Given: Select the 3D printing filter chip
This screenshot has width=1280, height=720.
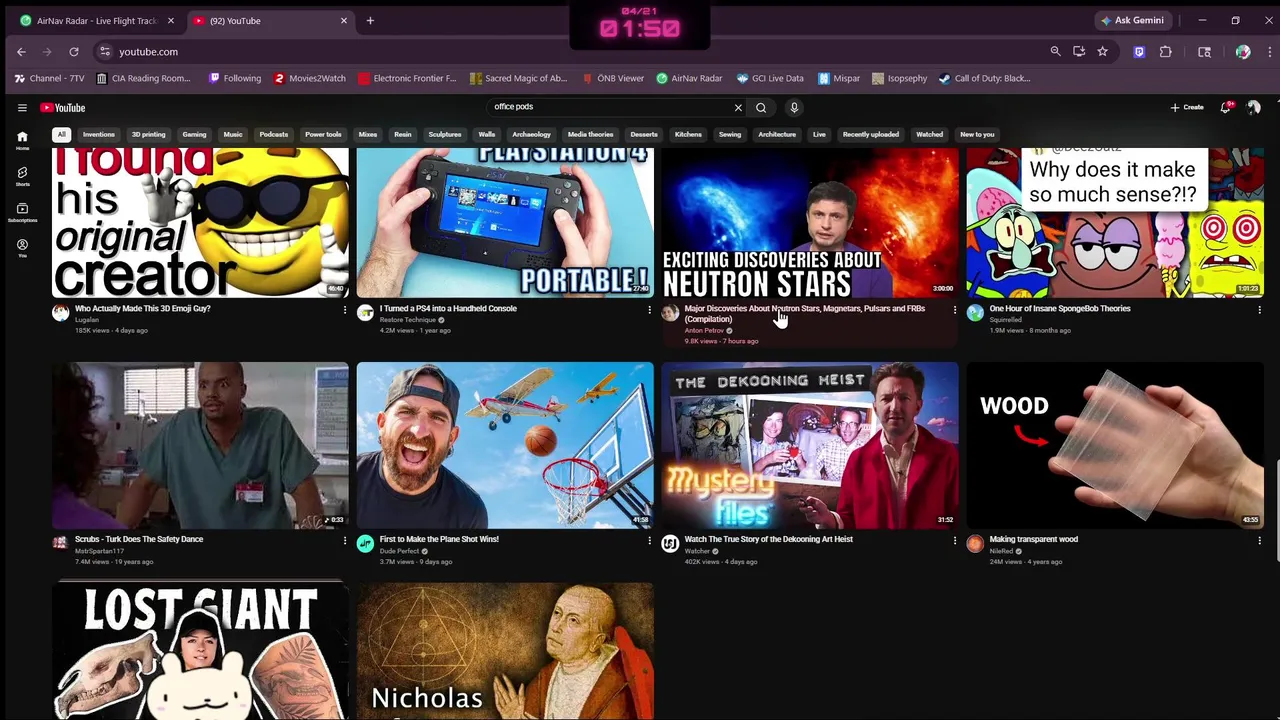Looking at the screenshot, I should [x=148, y=134].
